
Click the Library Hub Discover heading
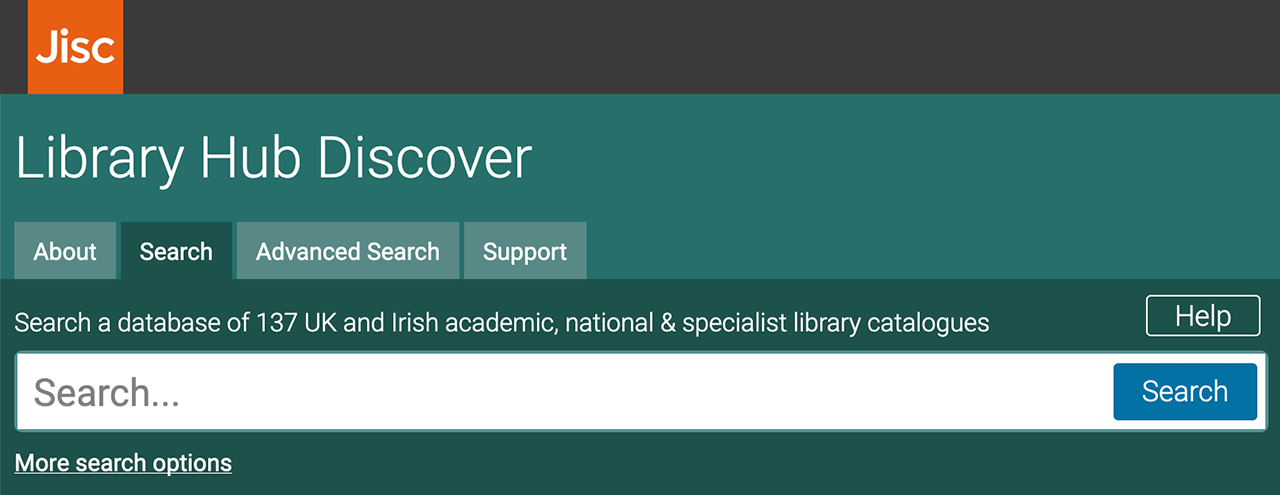coord(273,158)
